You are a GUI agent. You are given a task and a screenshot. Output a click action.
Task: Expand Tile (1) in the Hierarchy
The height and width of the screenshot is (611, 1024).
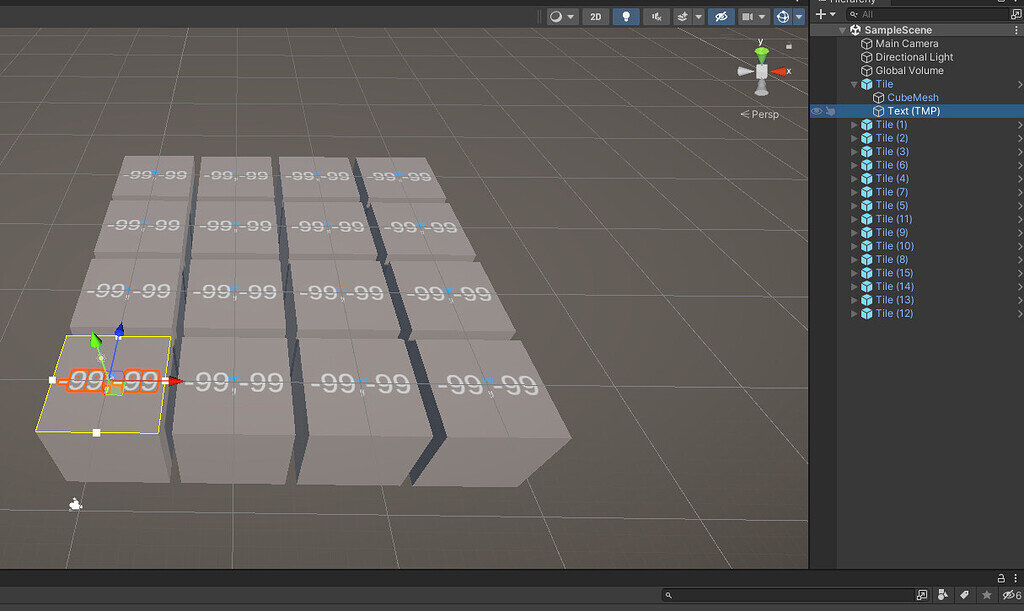coord(854,125)
